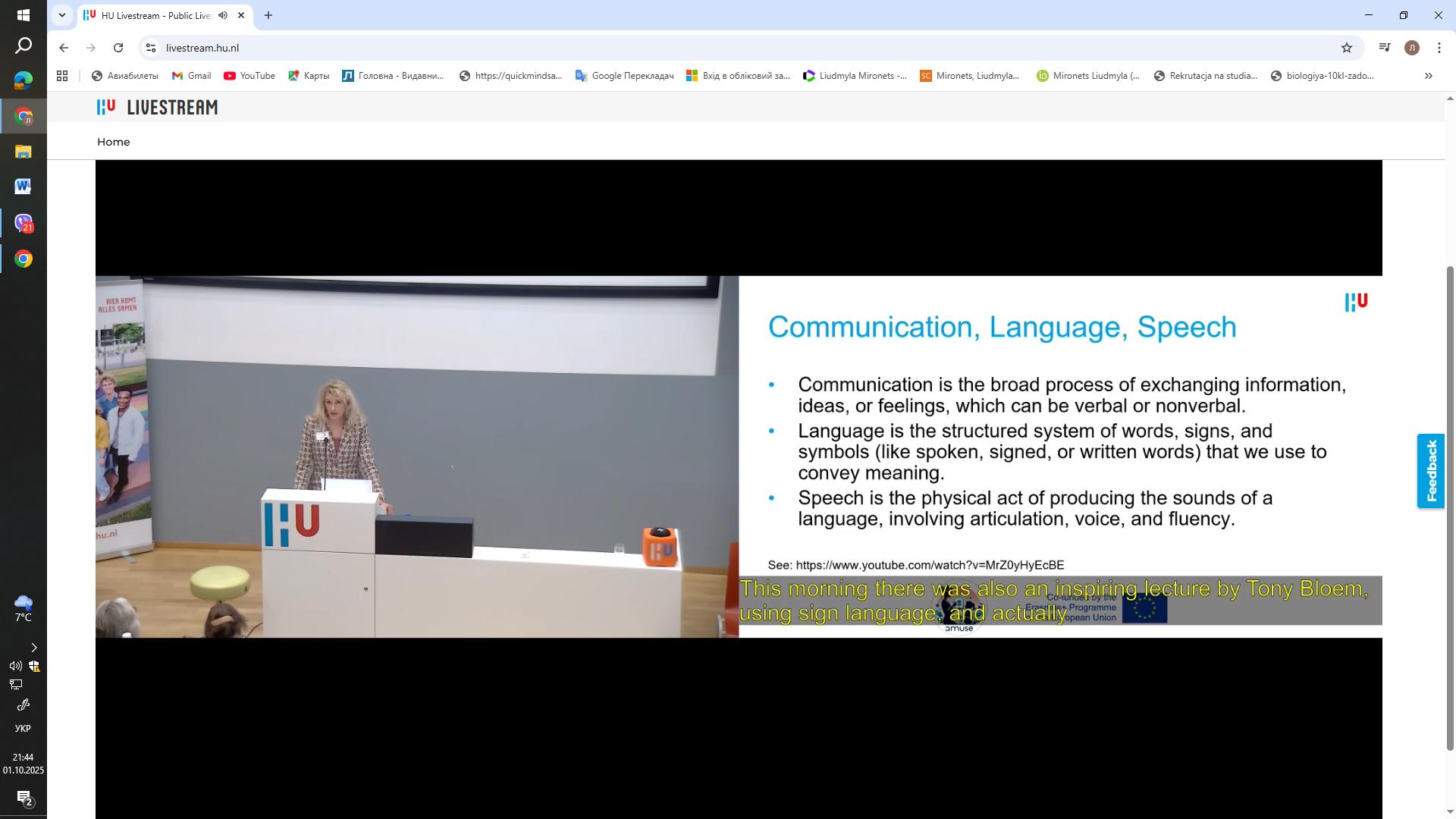
Task: Switch the УКР keyboard language indicator
Action: pos(23,729)
